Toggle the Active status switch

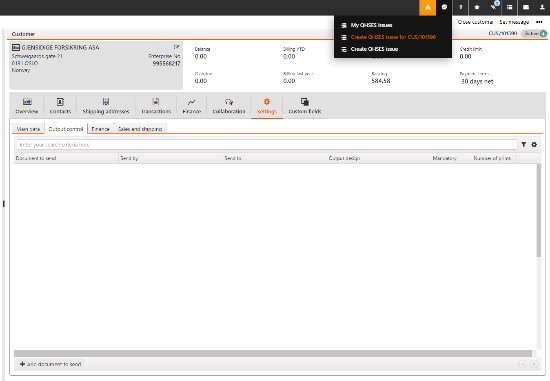click(534, 34)
